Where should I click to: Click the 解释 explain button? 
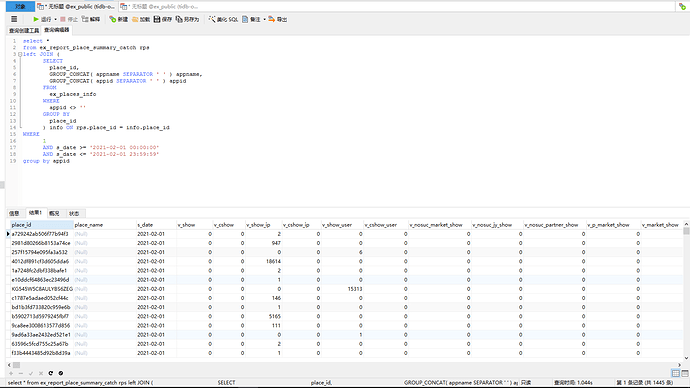click(x=91, y=19)
